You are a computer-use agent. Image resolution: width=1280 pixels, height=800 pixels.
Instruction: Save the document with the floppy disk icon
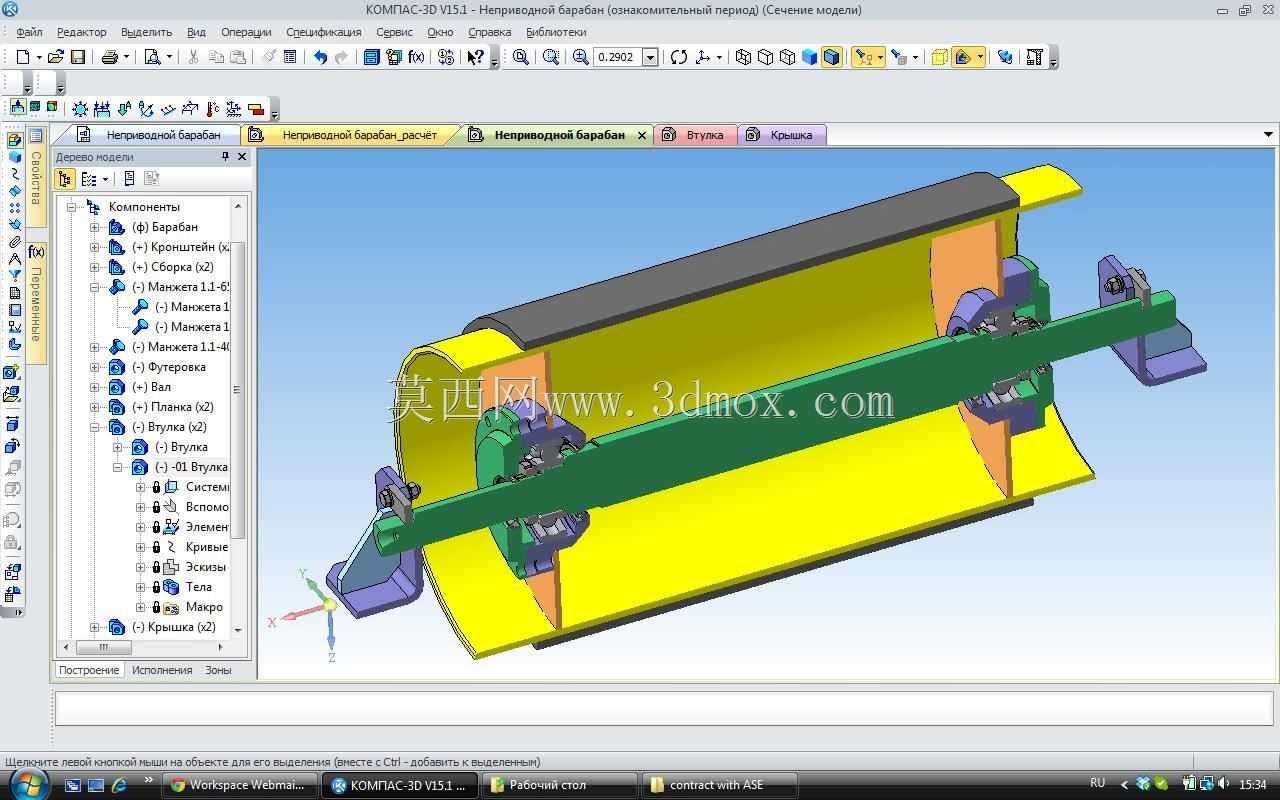point(78,57)
